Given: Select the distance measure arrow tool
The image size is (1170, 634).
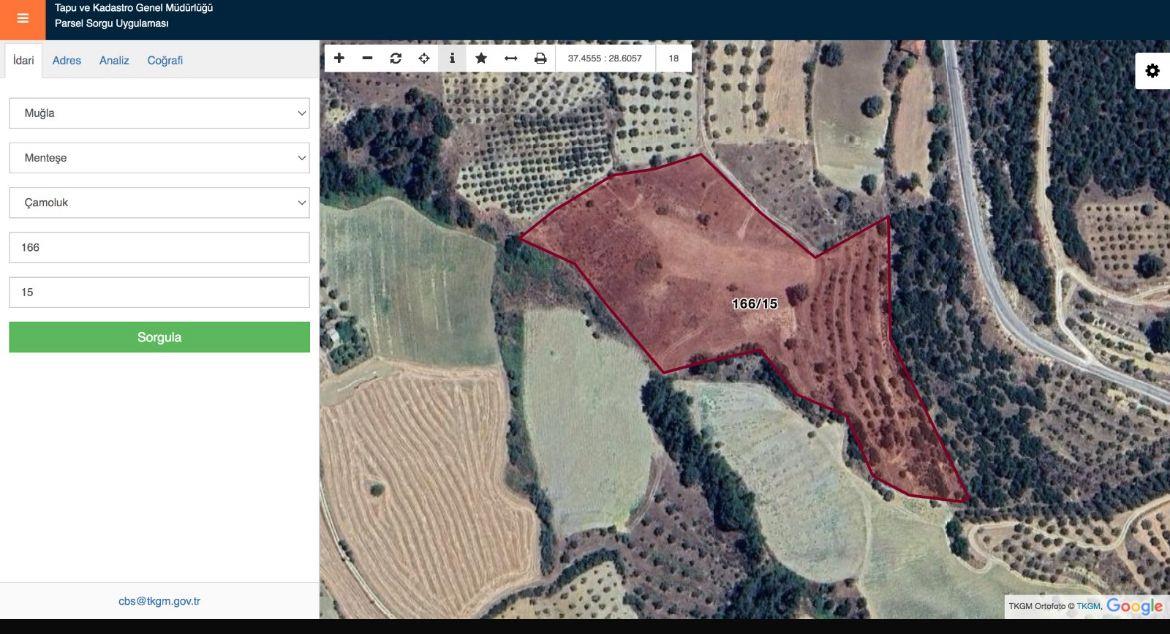Looking at the screenshot, I should click(510, 58).
